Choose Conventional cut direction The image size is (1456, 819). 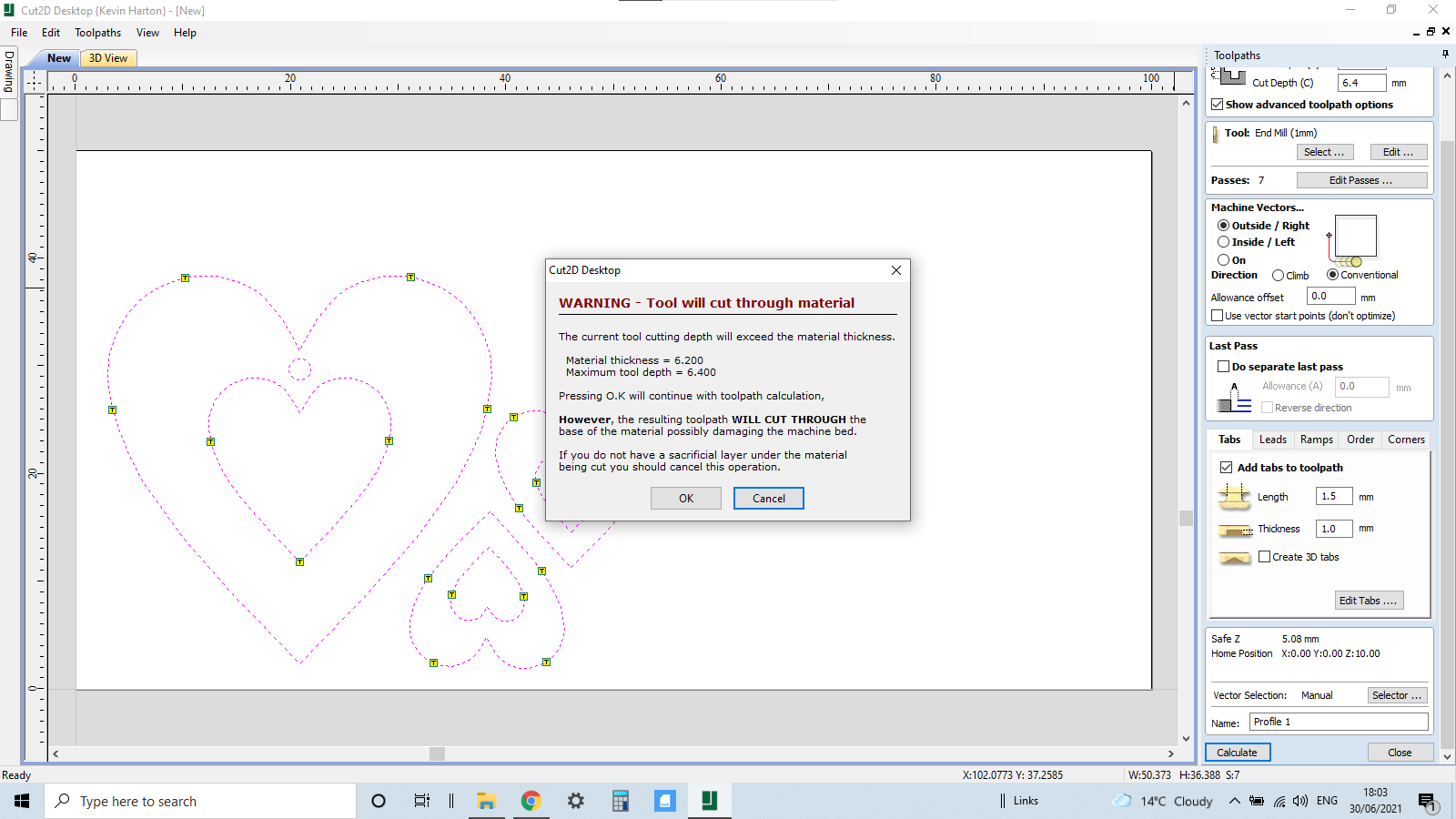(x=1332, y=275)
